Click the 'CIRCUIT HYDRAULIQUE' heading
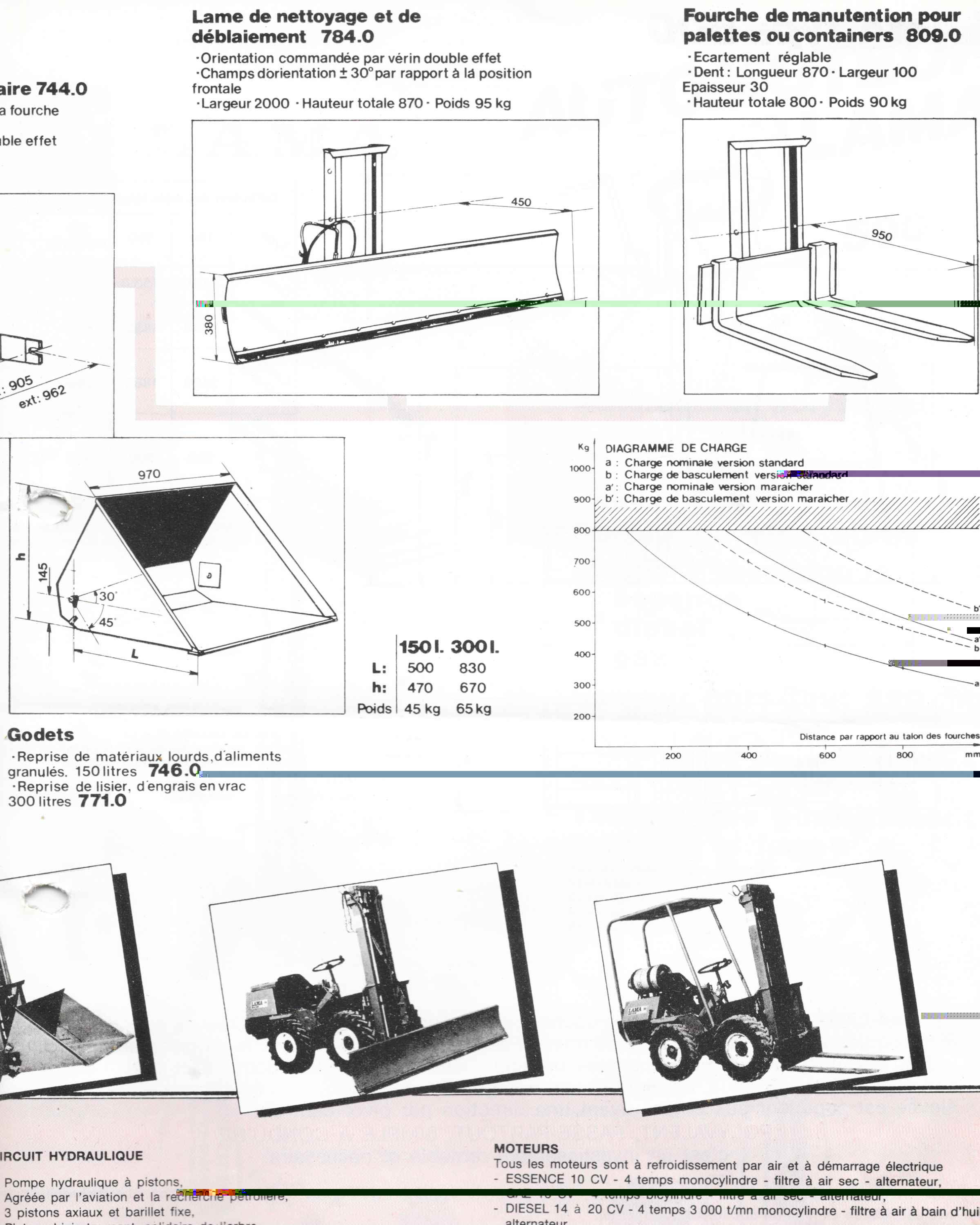 [x=71, y=1156]
